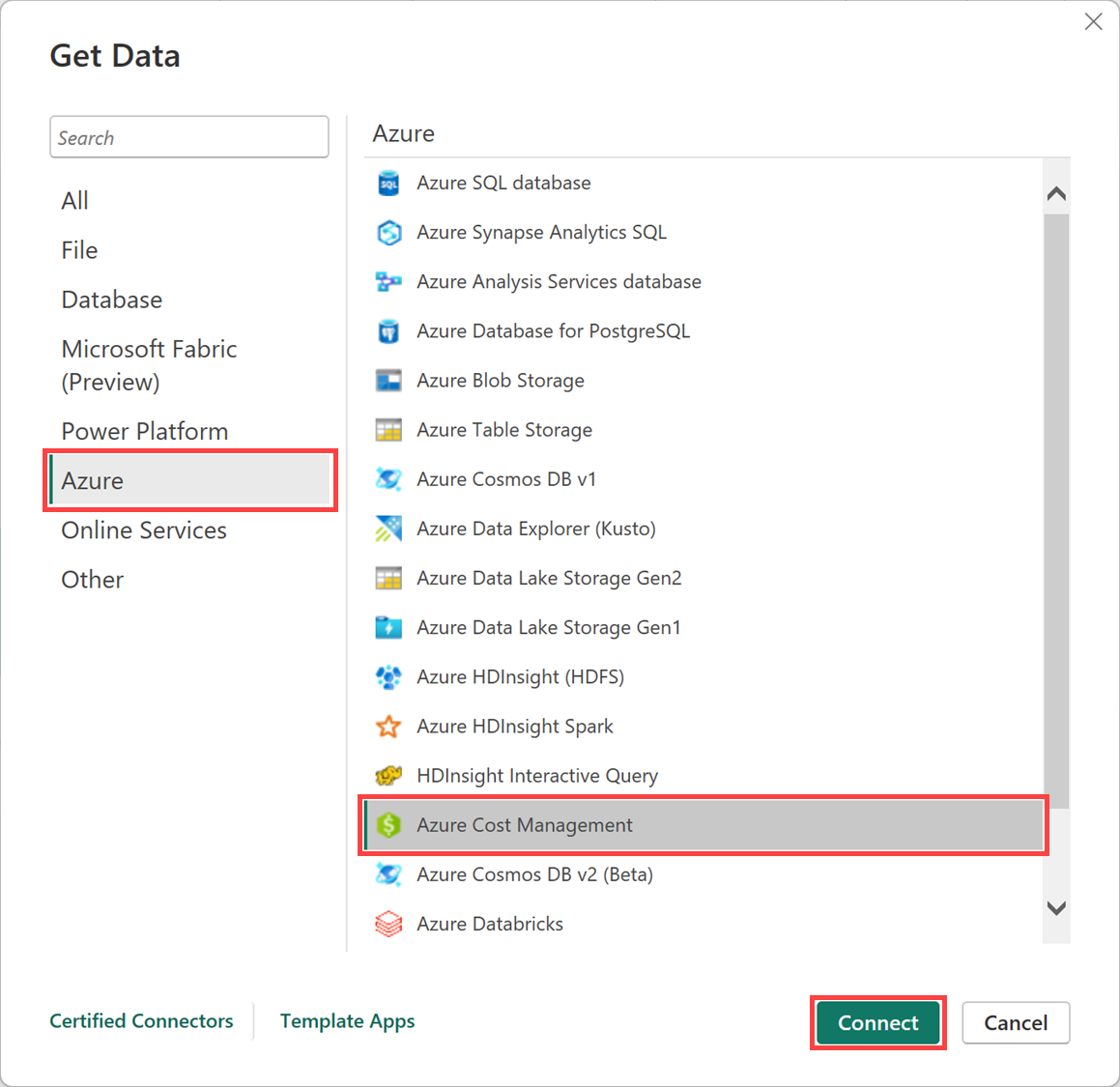Click the Azure HDInsight (HDFS) icon
Viewport: 1120px width, 1087px height.
pyautogui.click(x=388, y=677)
